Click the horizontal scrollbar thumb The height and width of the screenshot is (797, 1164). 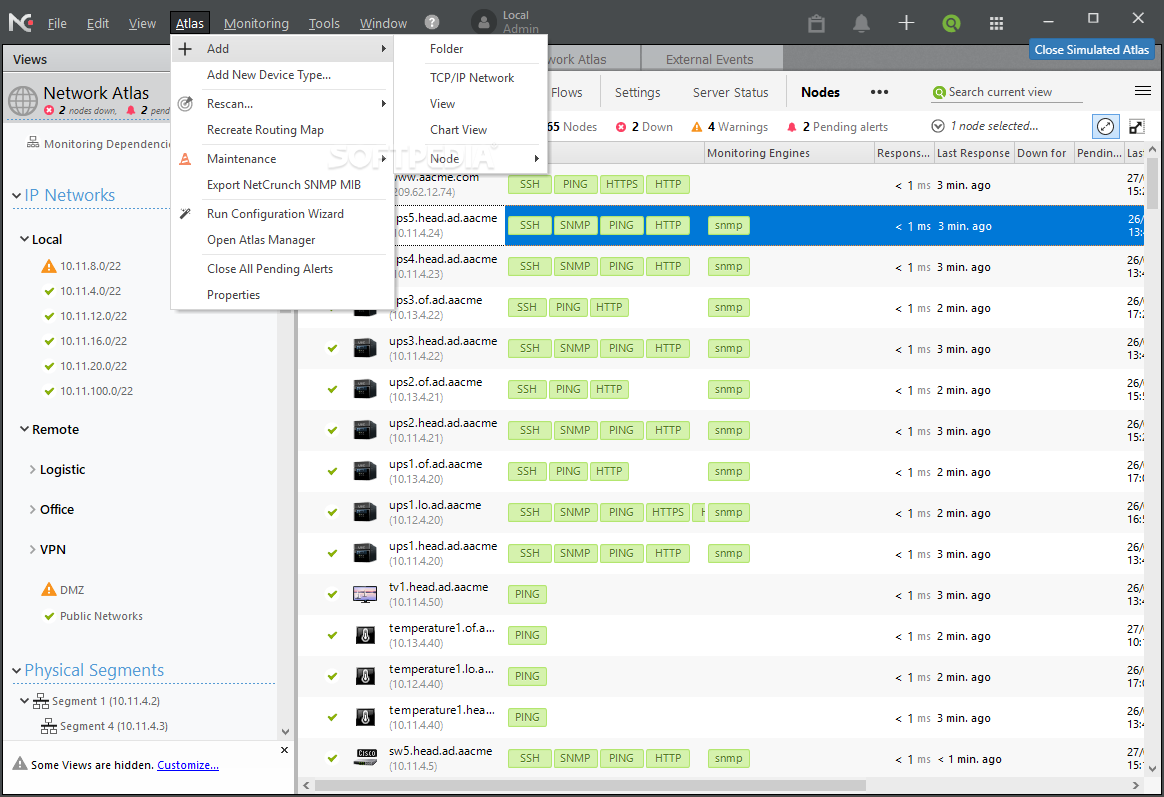pos(590,785)
